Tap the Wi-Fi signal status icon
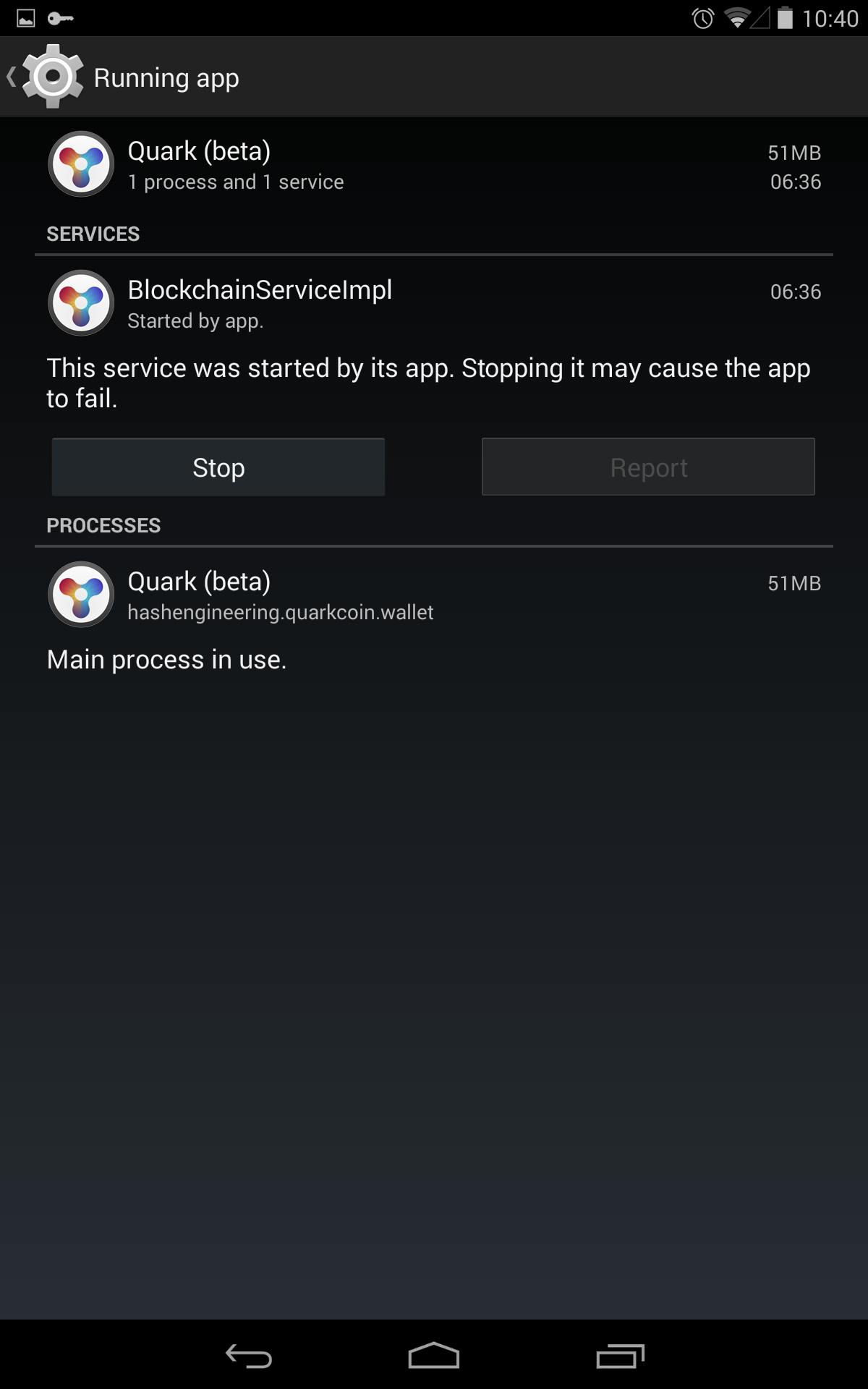The image size is (868, 1389). tap(737, 18)
